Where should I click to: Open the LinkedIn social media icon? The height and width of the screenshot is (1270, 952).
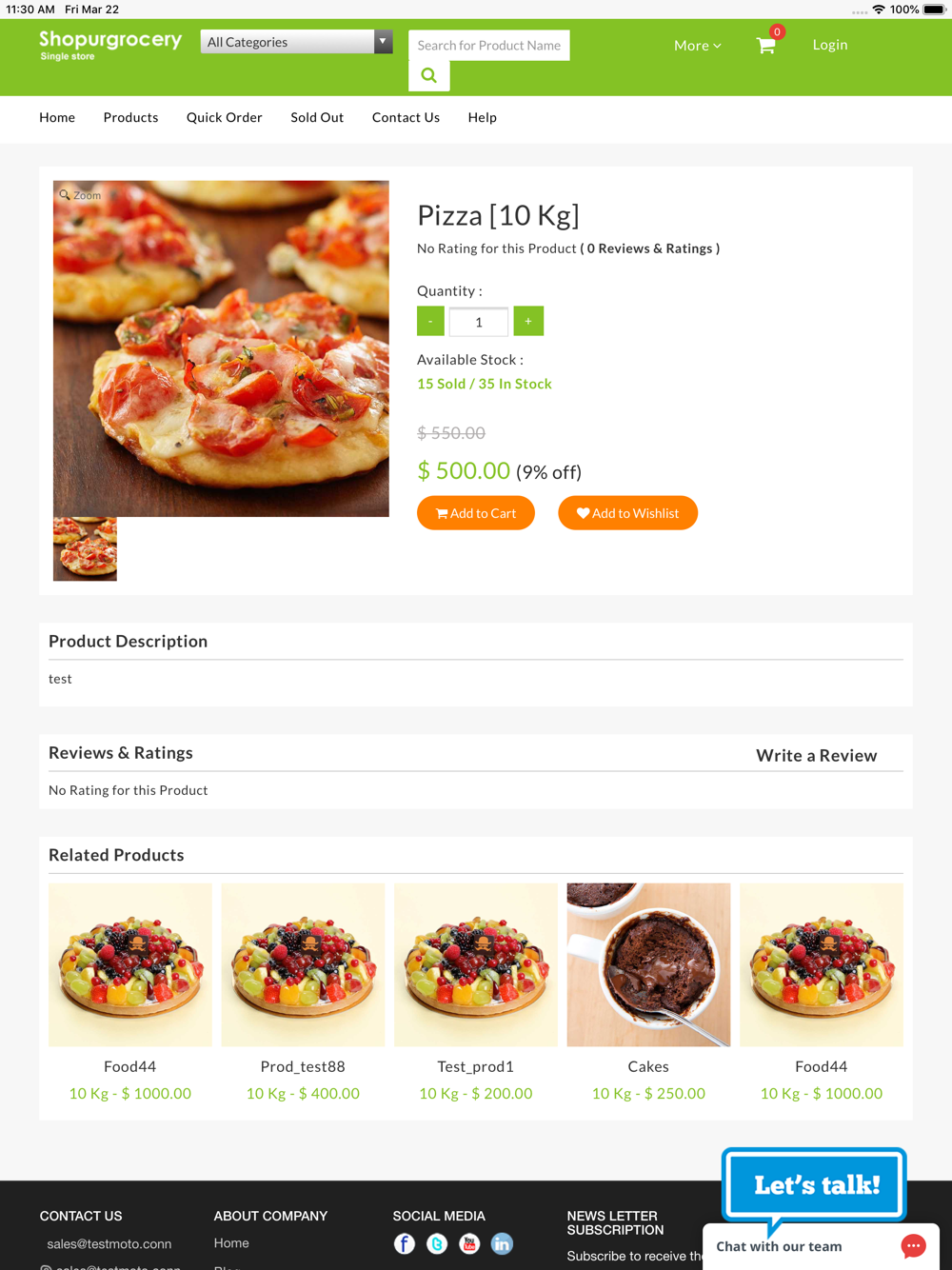coord(502,1243)
